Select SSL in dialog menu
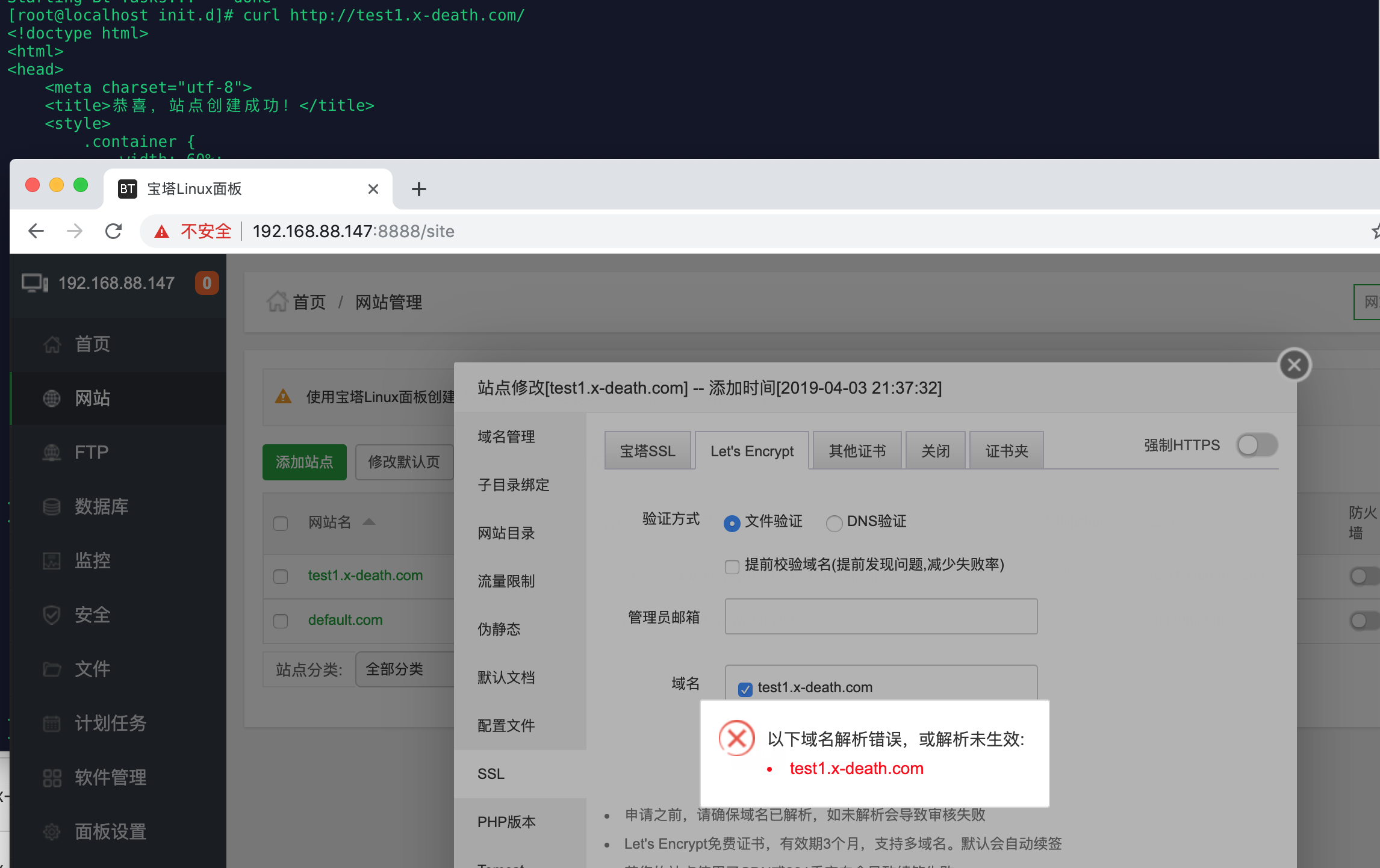The height and width of the screenshot is (868, 1380). 520,773
